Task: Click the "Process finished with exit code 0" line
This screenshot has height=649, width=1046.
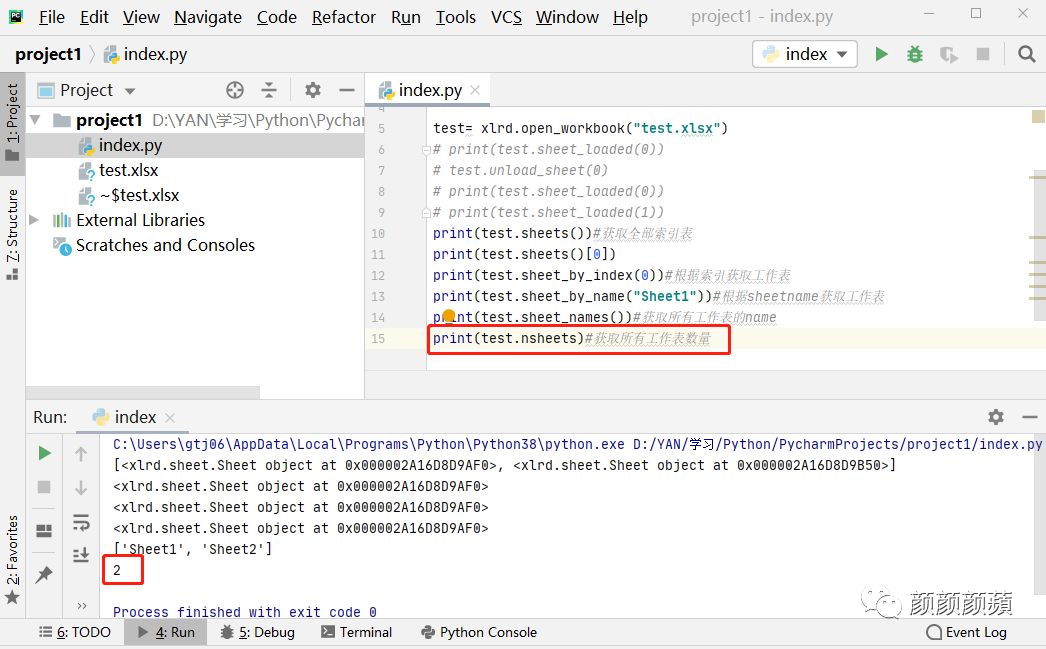Action: (x=244, y=612)
